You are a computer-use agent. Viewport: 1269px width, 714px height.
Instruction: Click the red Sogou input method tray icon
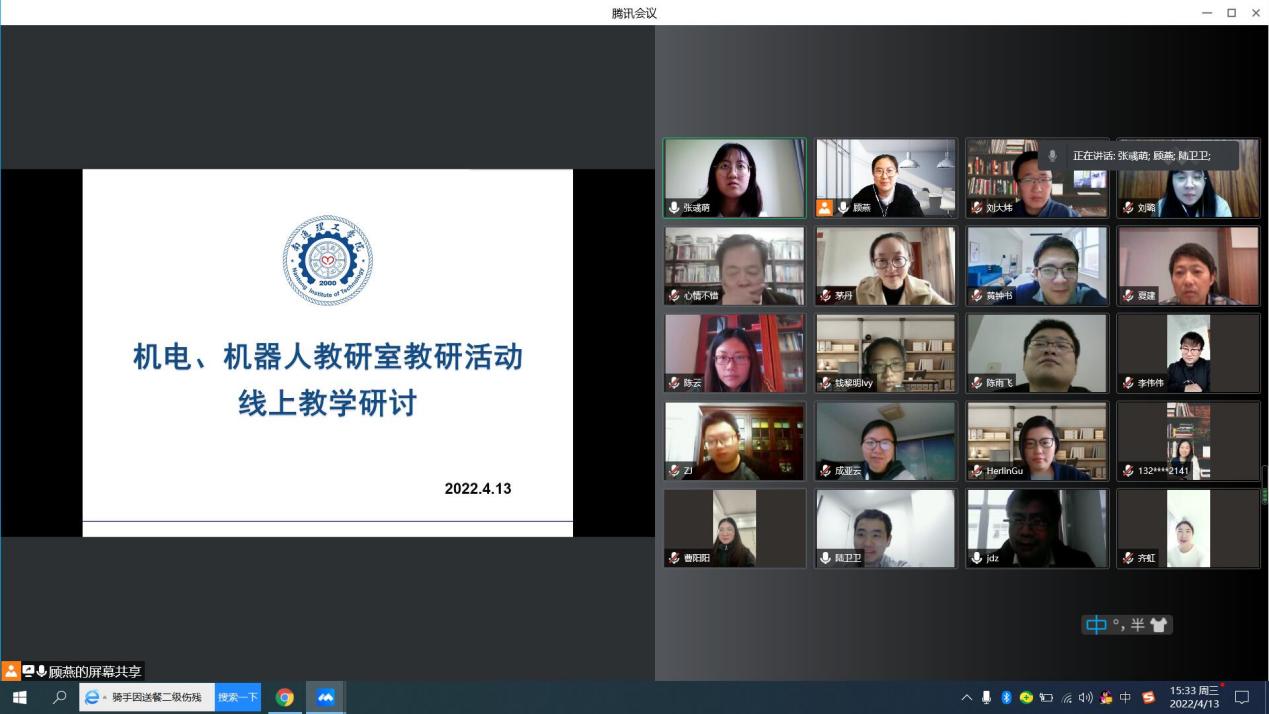pos(1149,697)
